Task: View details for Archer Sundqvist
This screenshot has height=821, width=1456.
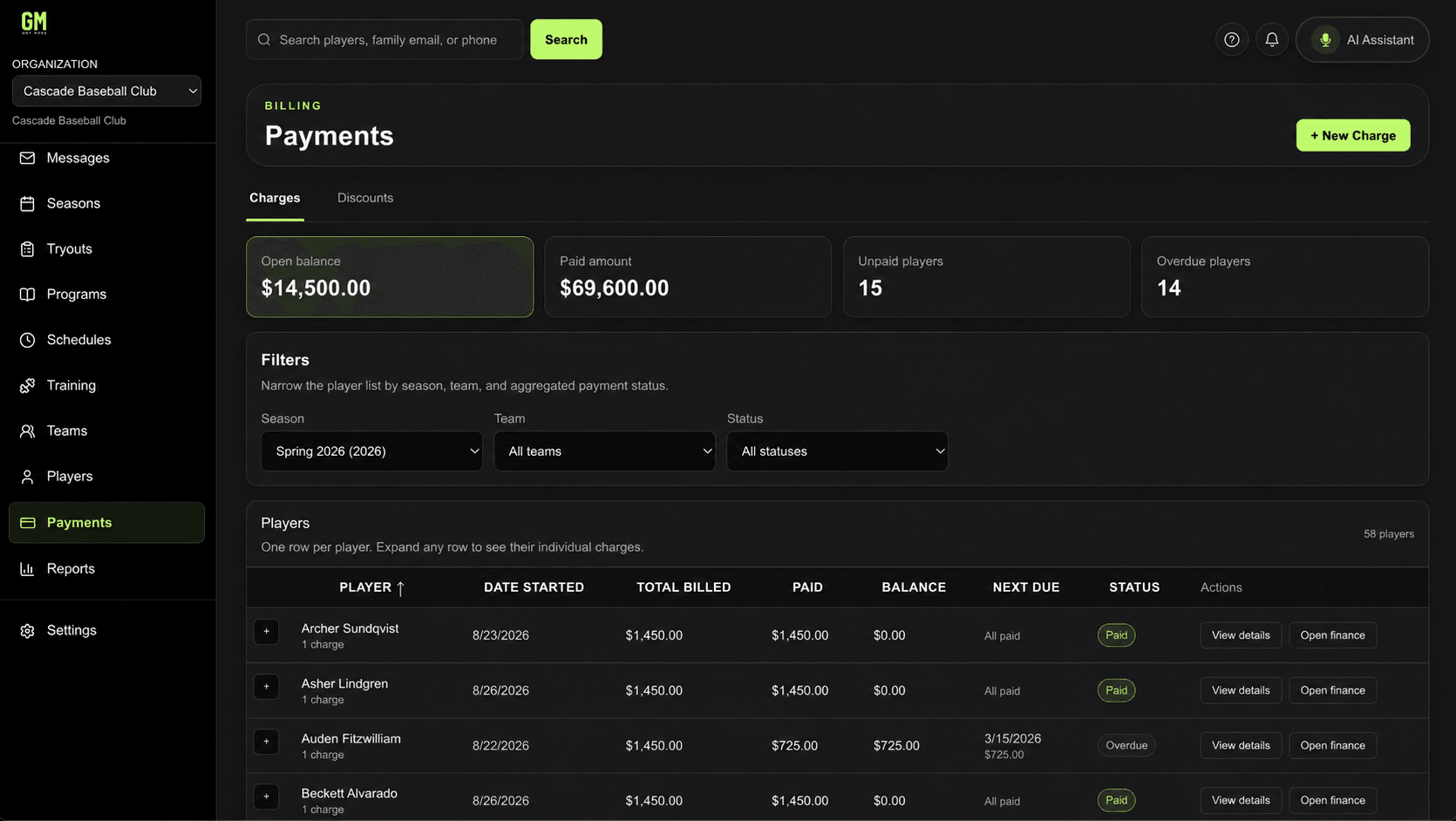Action: (1241, 635)
